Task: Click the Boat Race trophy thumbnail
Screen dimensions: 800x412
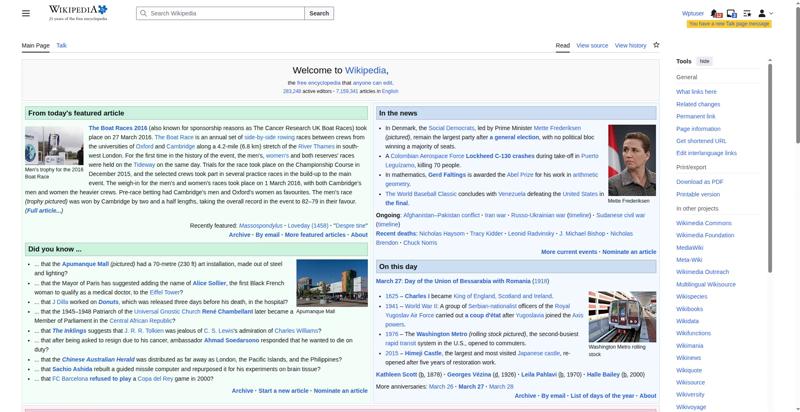Action: [54, 145]
